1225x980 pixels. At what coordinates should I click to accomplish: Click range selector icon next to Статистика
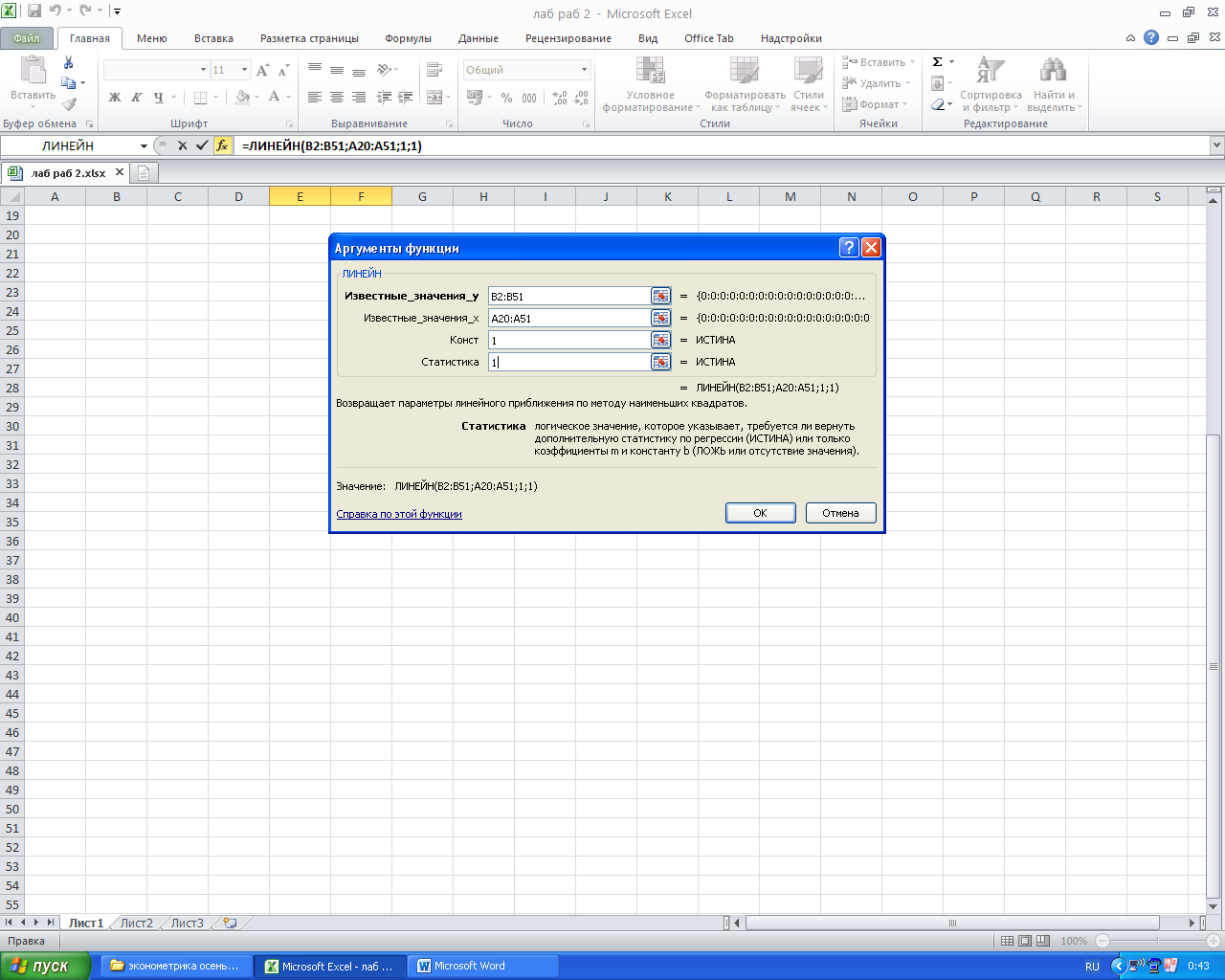[x=661, y=362]
